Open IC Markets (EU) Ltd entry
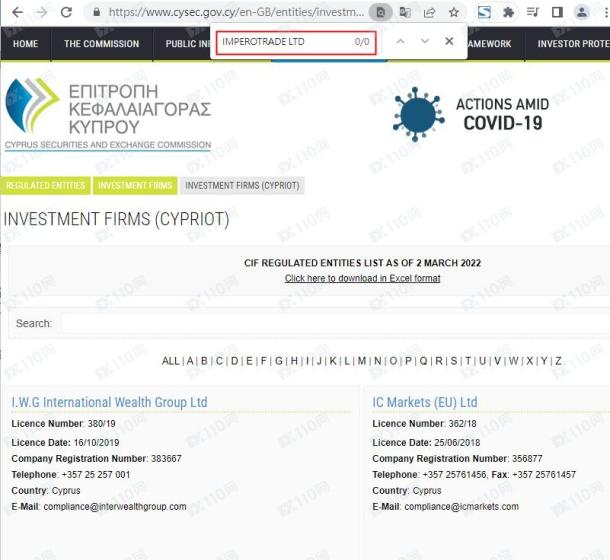The height and width of the screenshot is (560, 610). [425, 402]
